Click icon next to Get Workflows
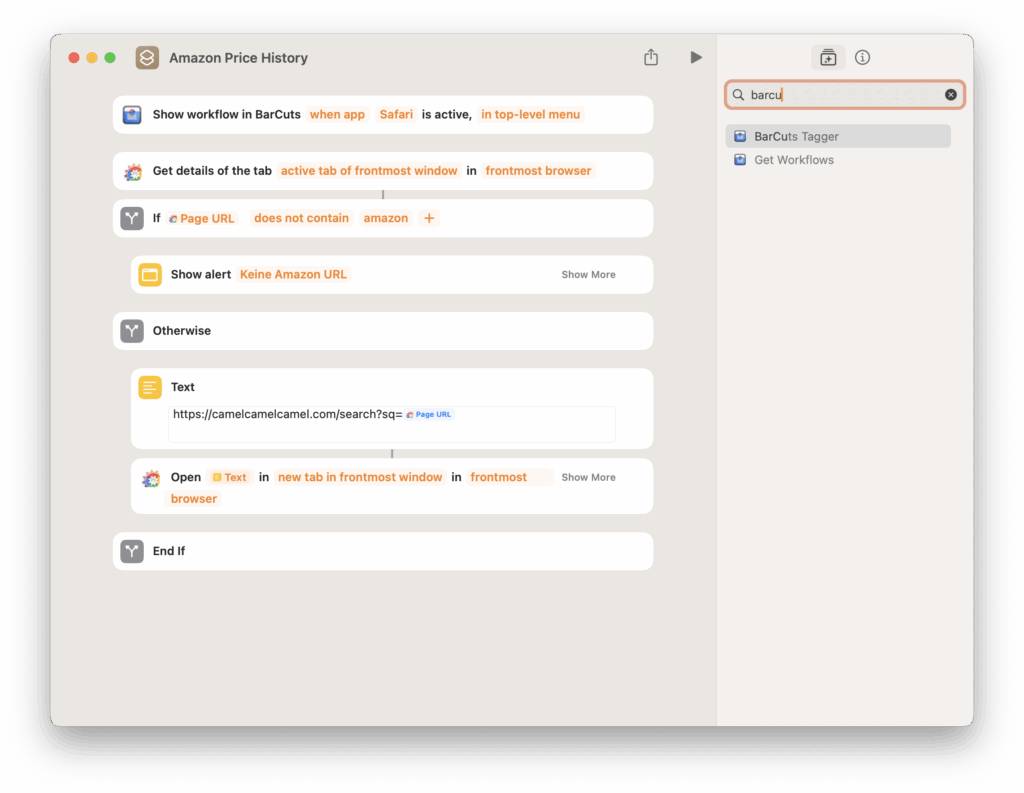This screenshot has height=793, width=1024. (x=740, y=160)
